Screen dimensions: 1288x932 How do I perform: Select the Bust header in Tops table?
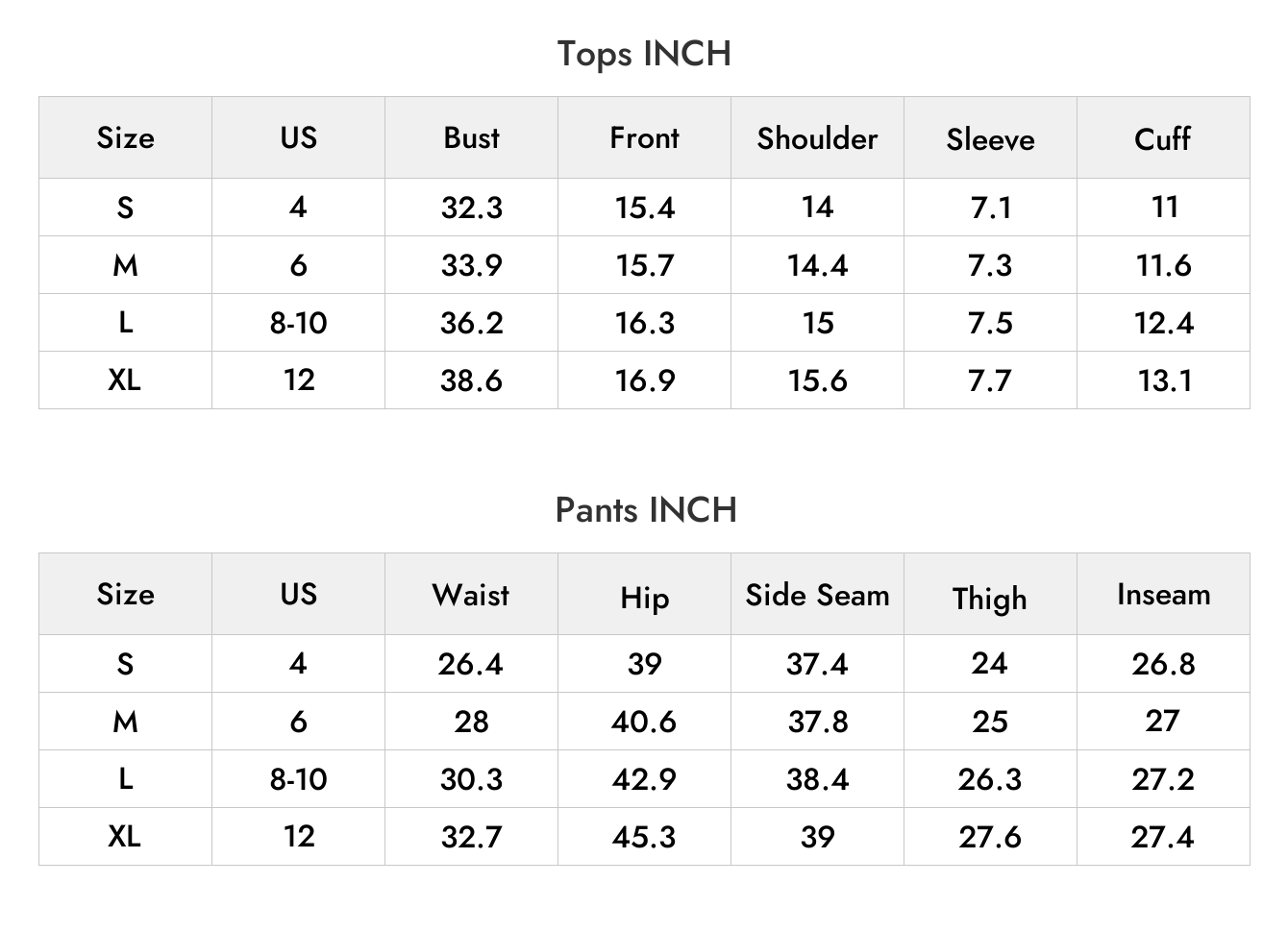click(471, 137)
